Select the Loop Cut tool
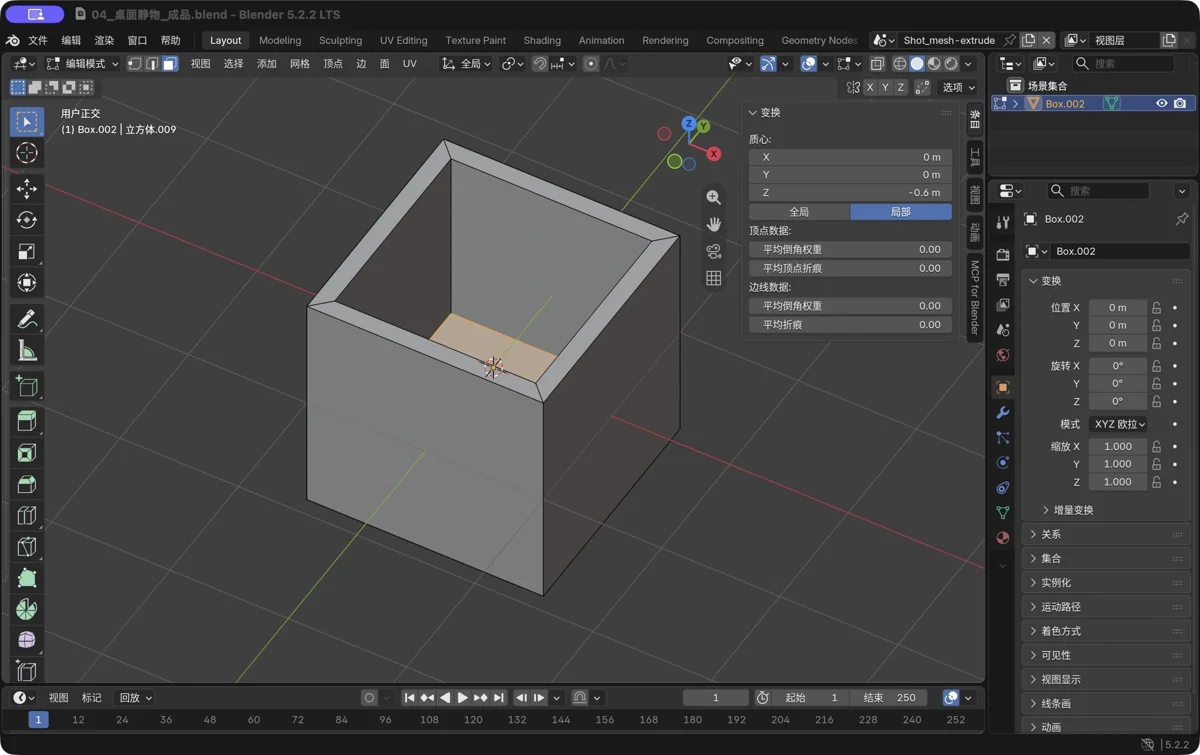The image size is (1200, 755). [27, 516]
